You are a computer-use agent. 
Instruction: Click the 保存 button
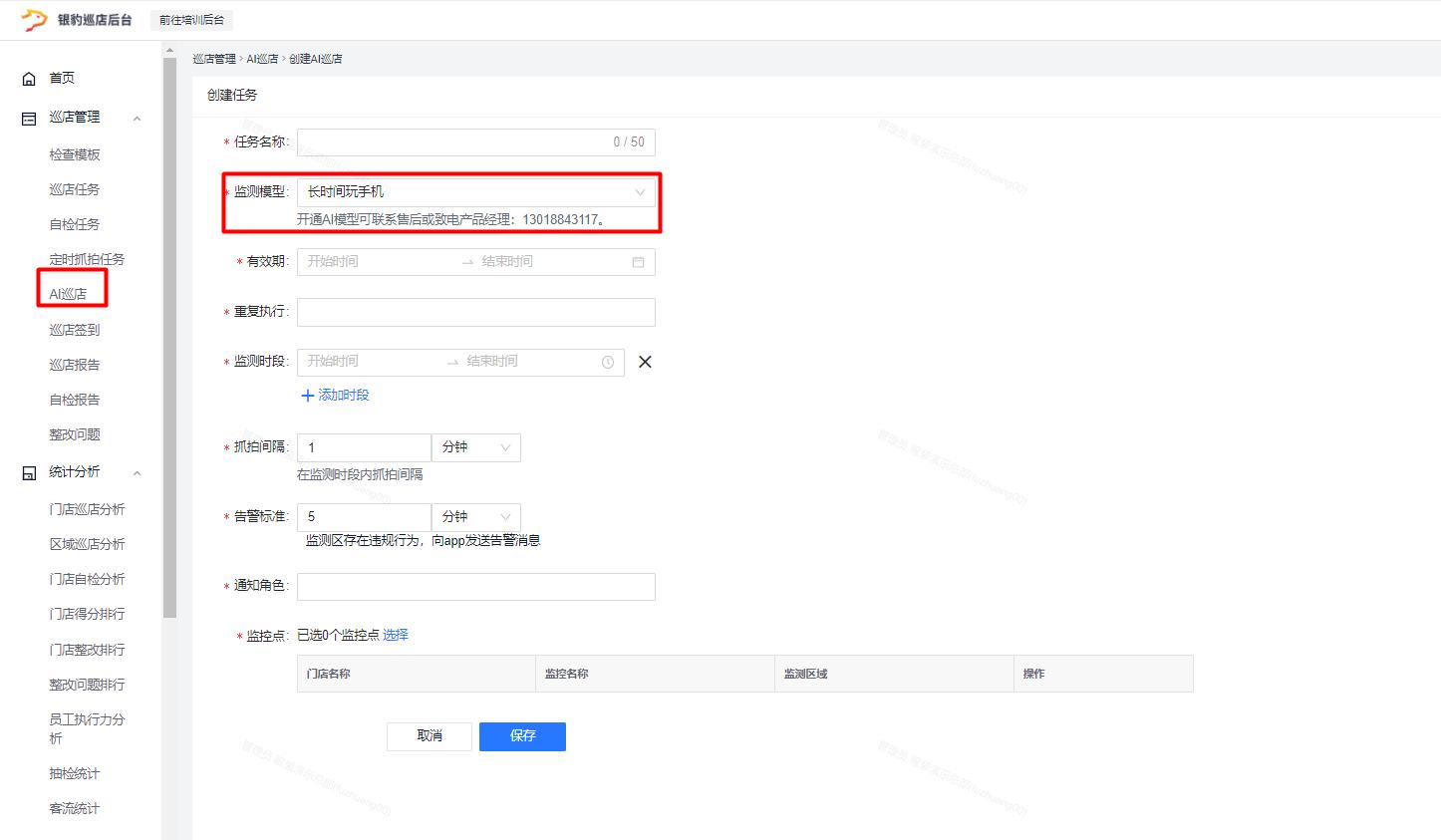click(522, 736)
